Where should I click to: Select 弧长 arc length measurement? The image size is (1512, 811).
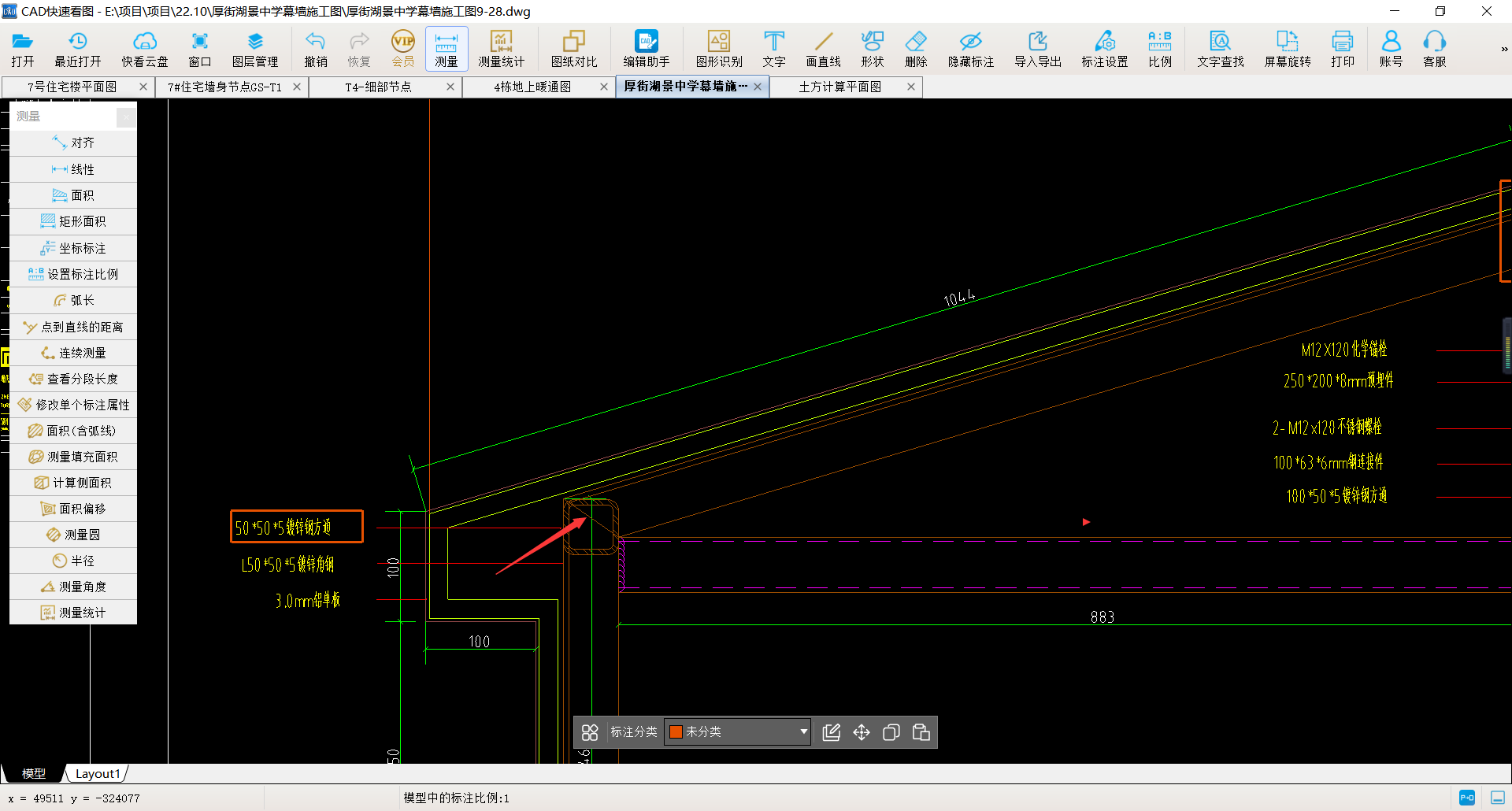[73, 300]
